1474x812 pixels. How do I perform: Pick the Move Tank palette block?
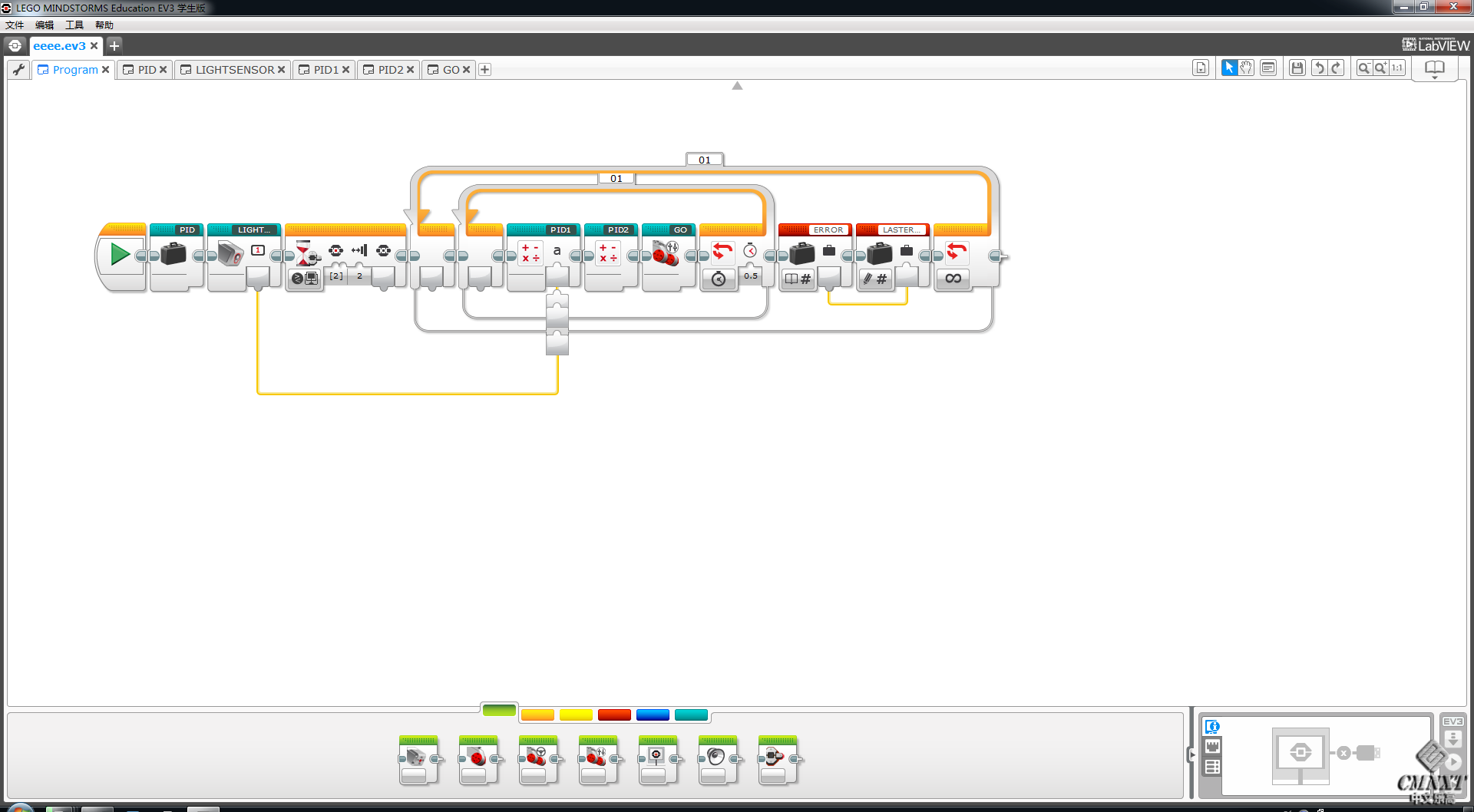pyautogui.click(x=598, y=760)
